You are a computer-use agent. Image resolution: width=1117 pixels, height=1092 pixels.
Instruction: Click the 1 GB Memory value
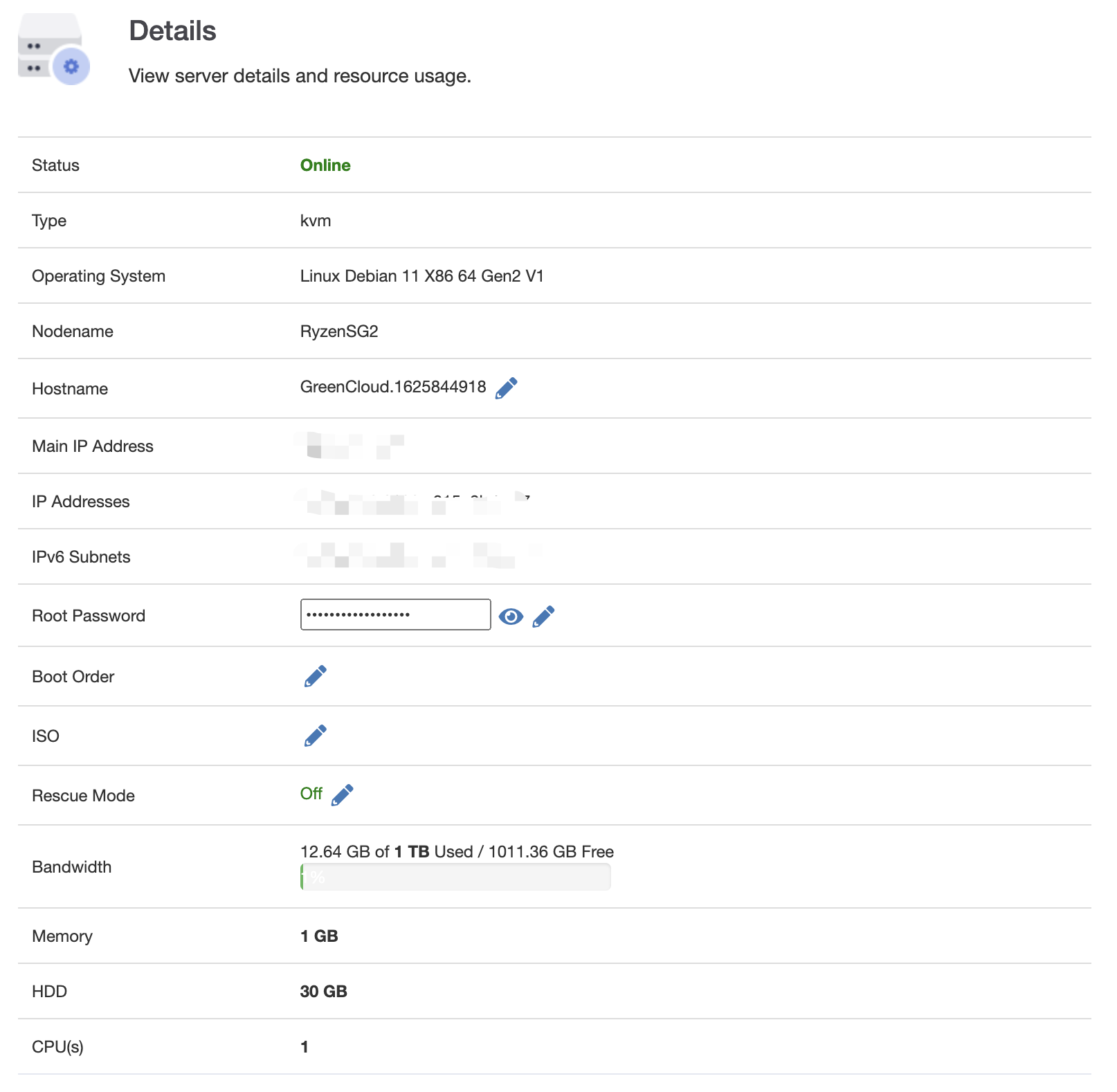319,936
